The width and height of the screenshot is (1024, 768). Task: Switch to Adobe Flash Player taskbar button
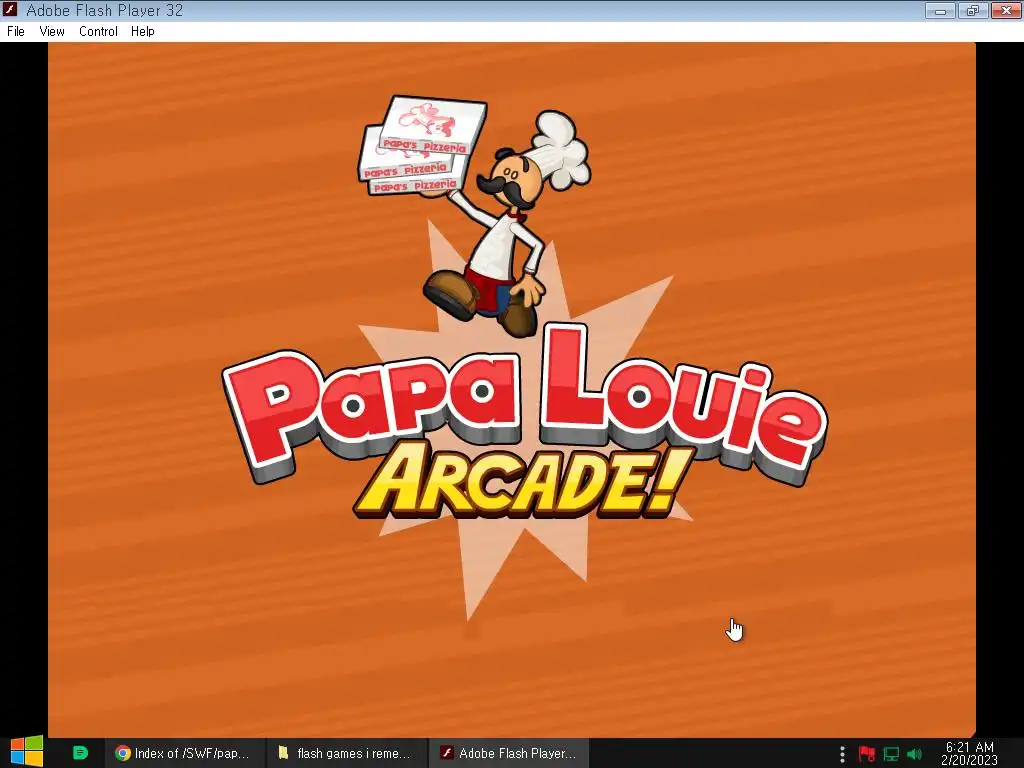click(x=509, y=753)
